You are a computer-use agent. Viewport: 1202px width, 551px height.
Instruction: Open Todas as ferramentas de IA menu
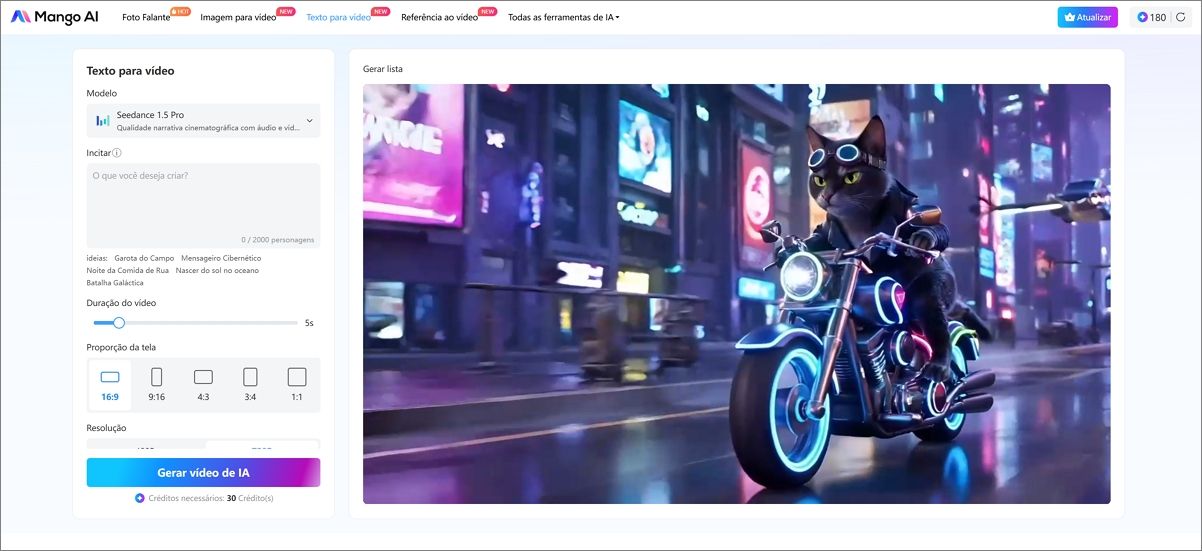(x=563, y=17)
